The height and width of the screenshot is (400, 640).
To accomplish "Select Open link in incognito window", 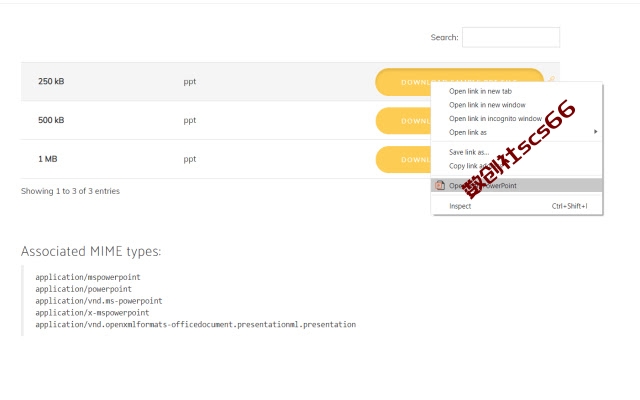I will pos(495,119).
